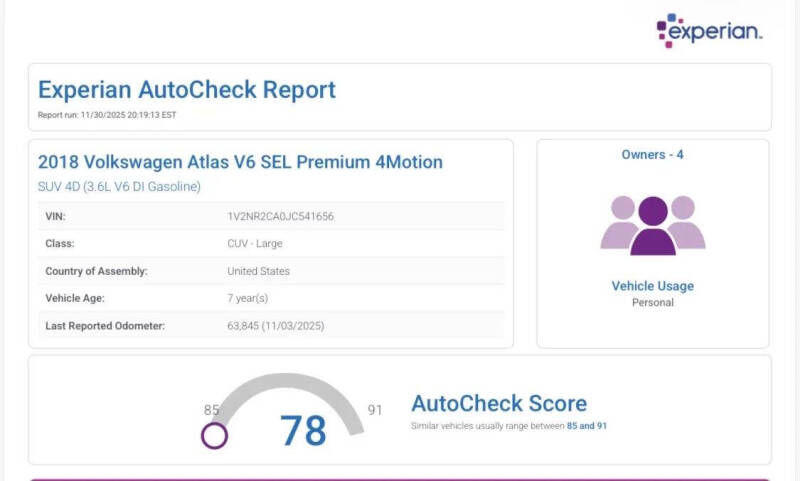This screenshot has width=800, height=481.
Task: Click the bold 85 and 91 range text
Action: click(587, 426)
